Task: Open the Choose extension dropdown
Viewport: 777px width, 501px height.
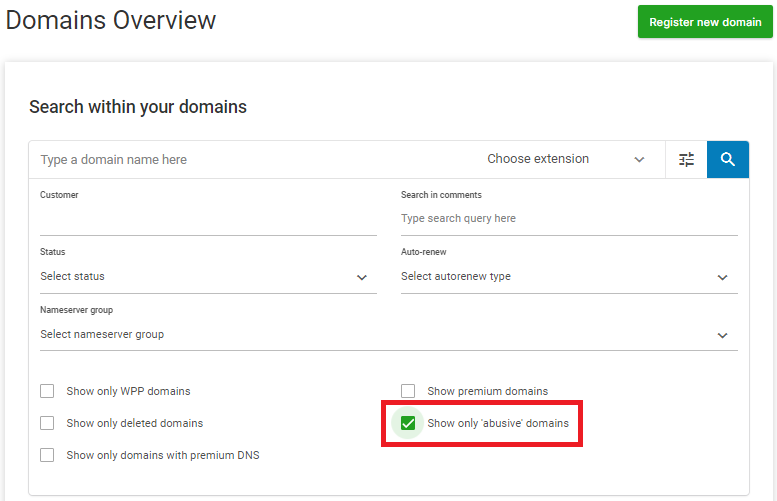Action: point(566,159)
